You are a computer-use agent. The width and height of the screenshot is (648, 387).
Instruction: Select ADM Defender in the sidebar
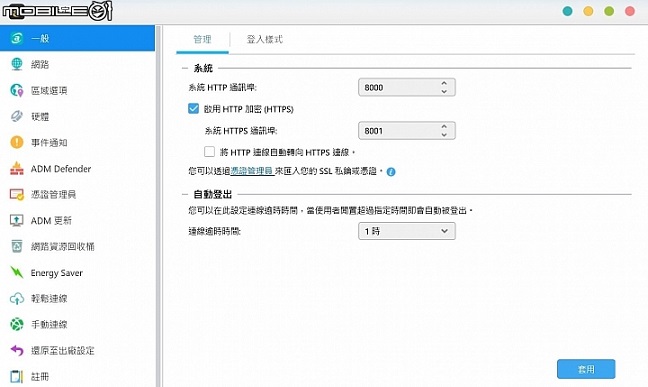click(77, 168)
